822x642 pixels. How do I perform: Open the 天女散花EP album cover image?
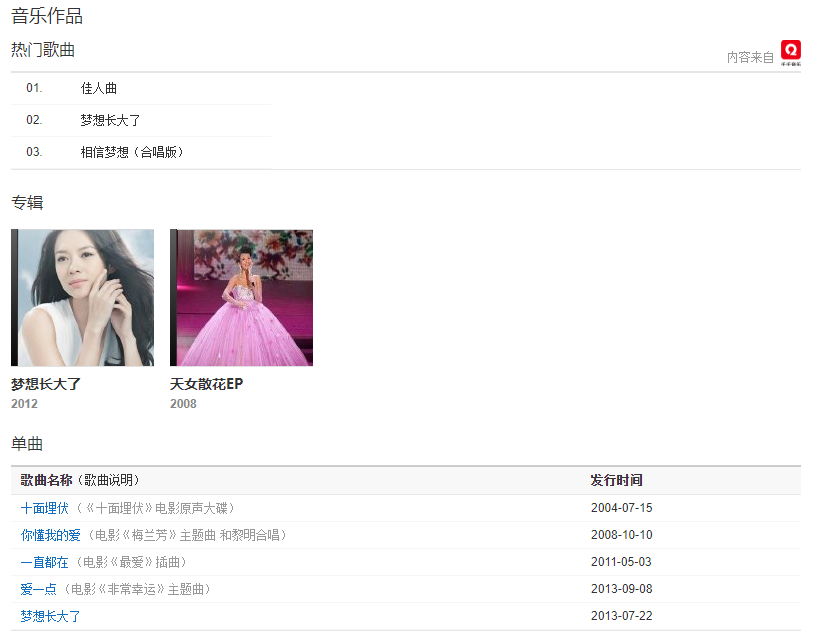241,297
